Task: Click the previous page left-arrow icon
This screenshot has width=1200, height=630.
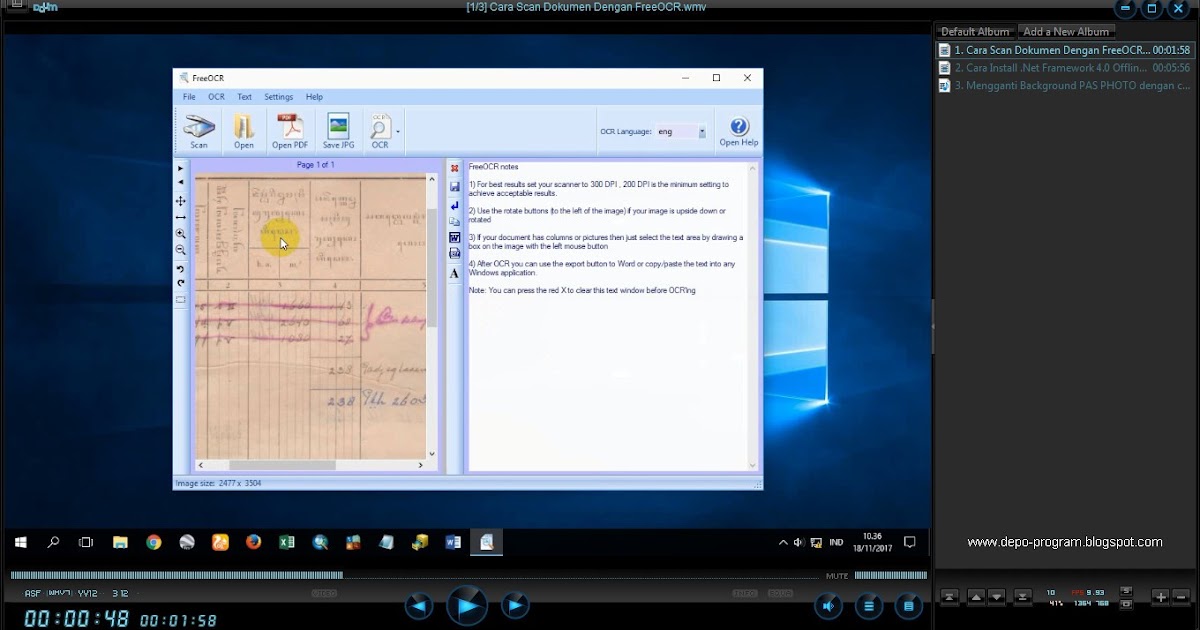Action: pyautogui.click(x=181, y=182)
